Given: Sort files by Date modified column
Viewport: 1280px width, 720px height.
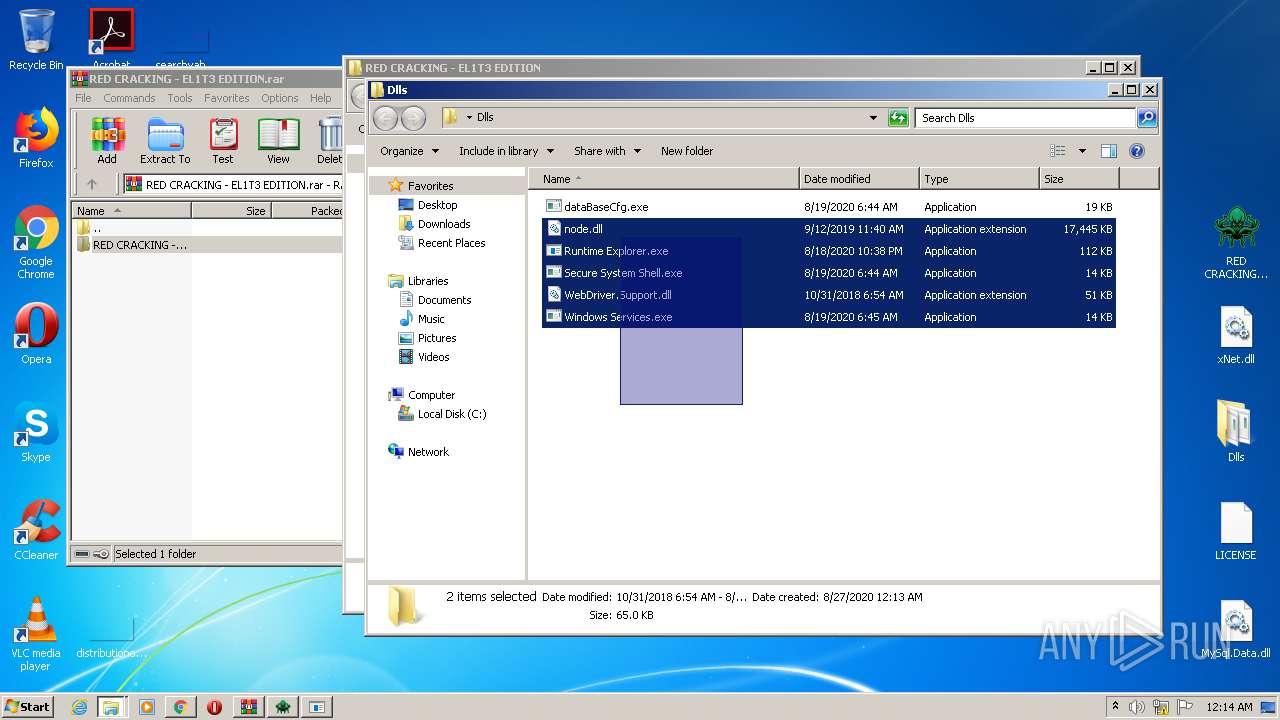Looking at the screenshot, I should [859, 179].
